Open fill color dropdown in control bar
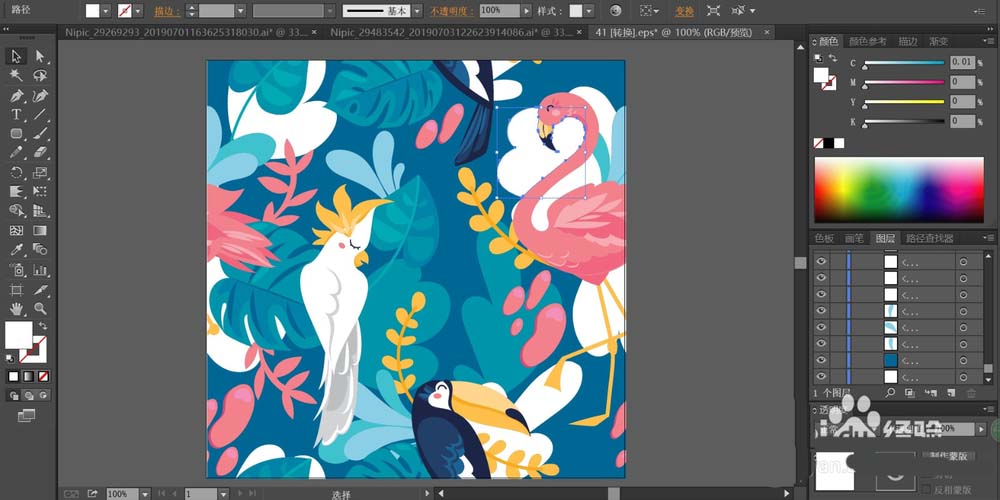This screenshot has width=1000, height=500. click(x=105, y=11)
